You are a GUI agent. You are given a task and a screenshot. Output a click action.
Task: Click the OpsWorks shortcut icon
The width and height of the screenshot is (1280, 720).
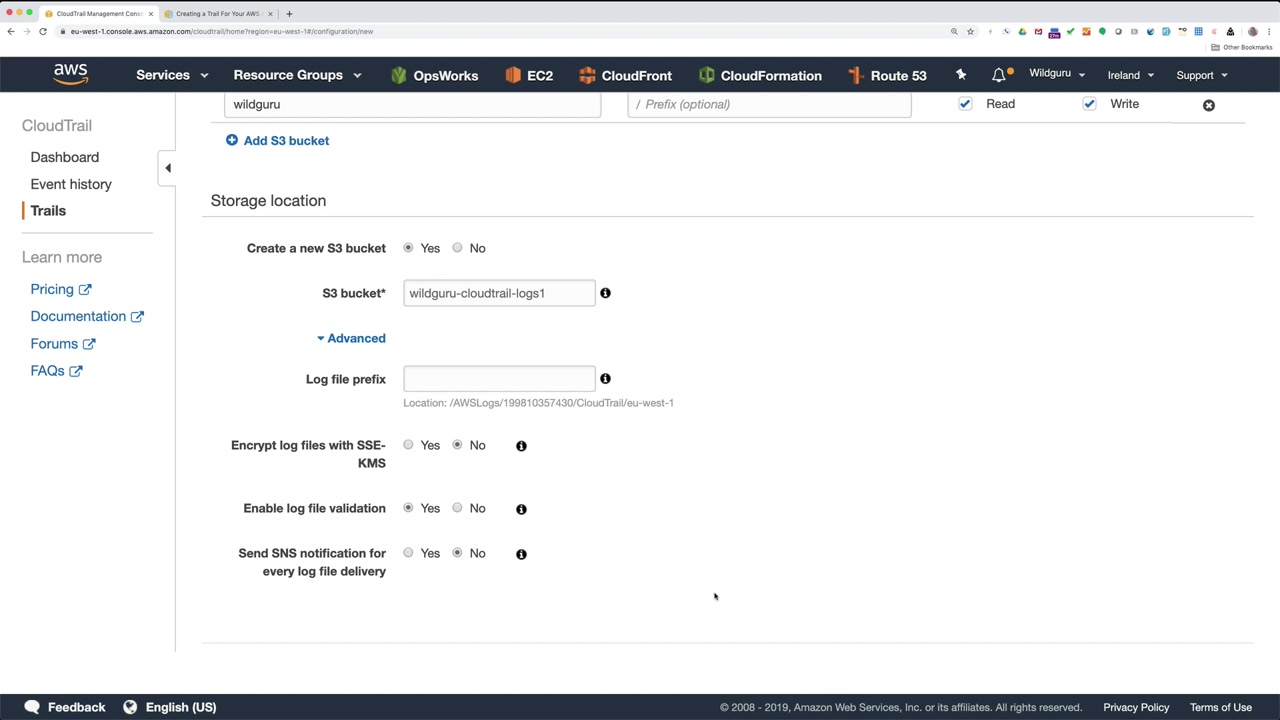click(x=399, y=75)
